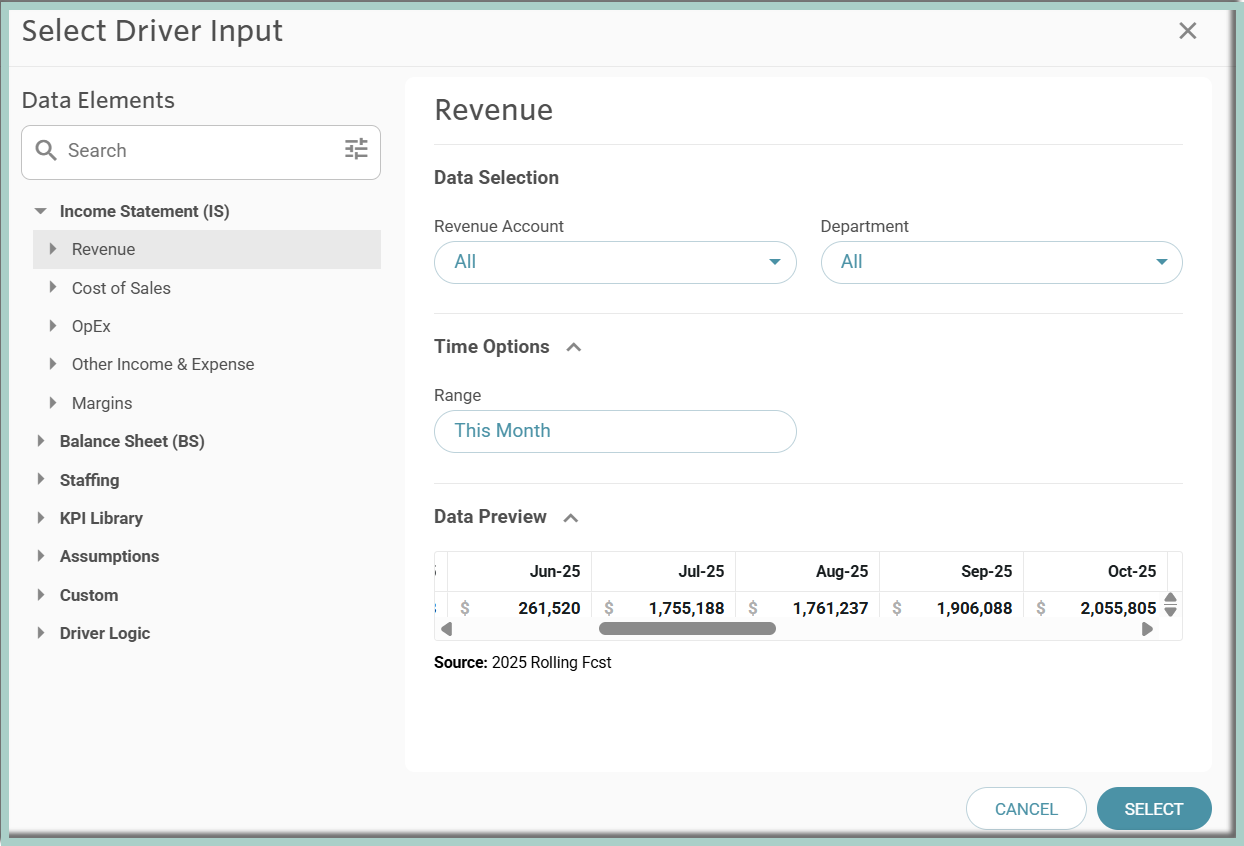Click the Jul-25 column header
Screen dimensions: 1244x846
(663, 571)
